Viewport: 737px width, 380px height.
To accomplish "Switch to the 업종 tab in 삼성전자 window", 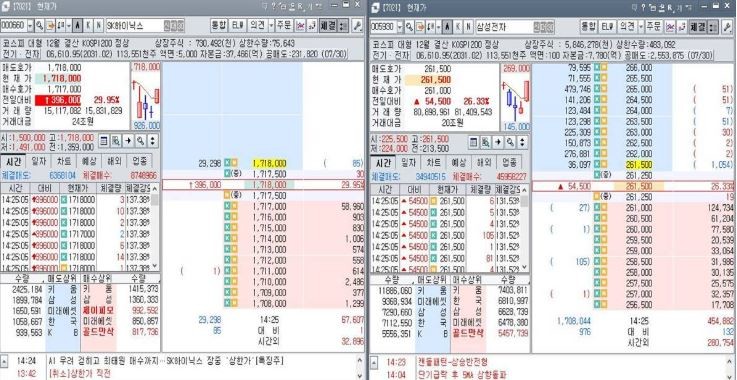I will point(509,163).
